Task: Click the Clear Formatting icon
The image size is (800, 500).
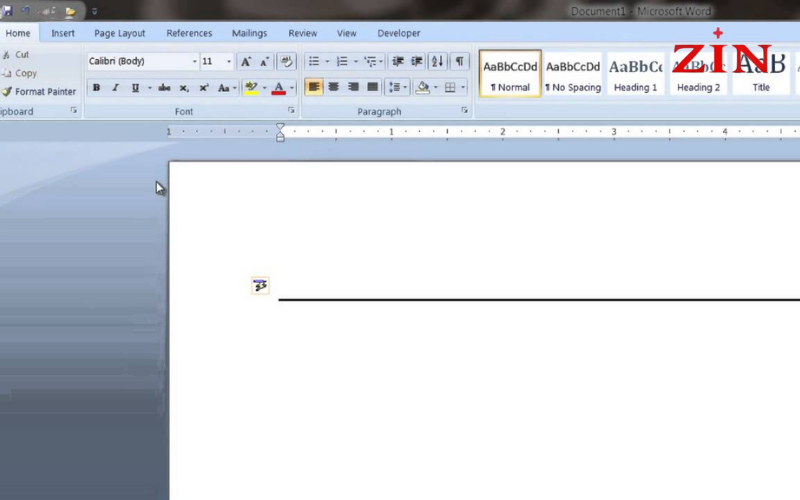Action: 287,62
